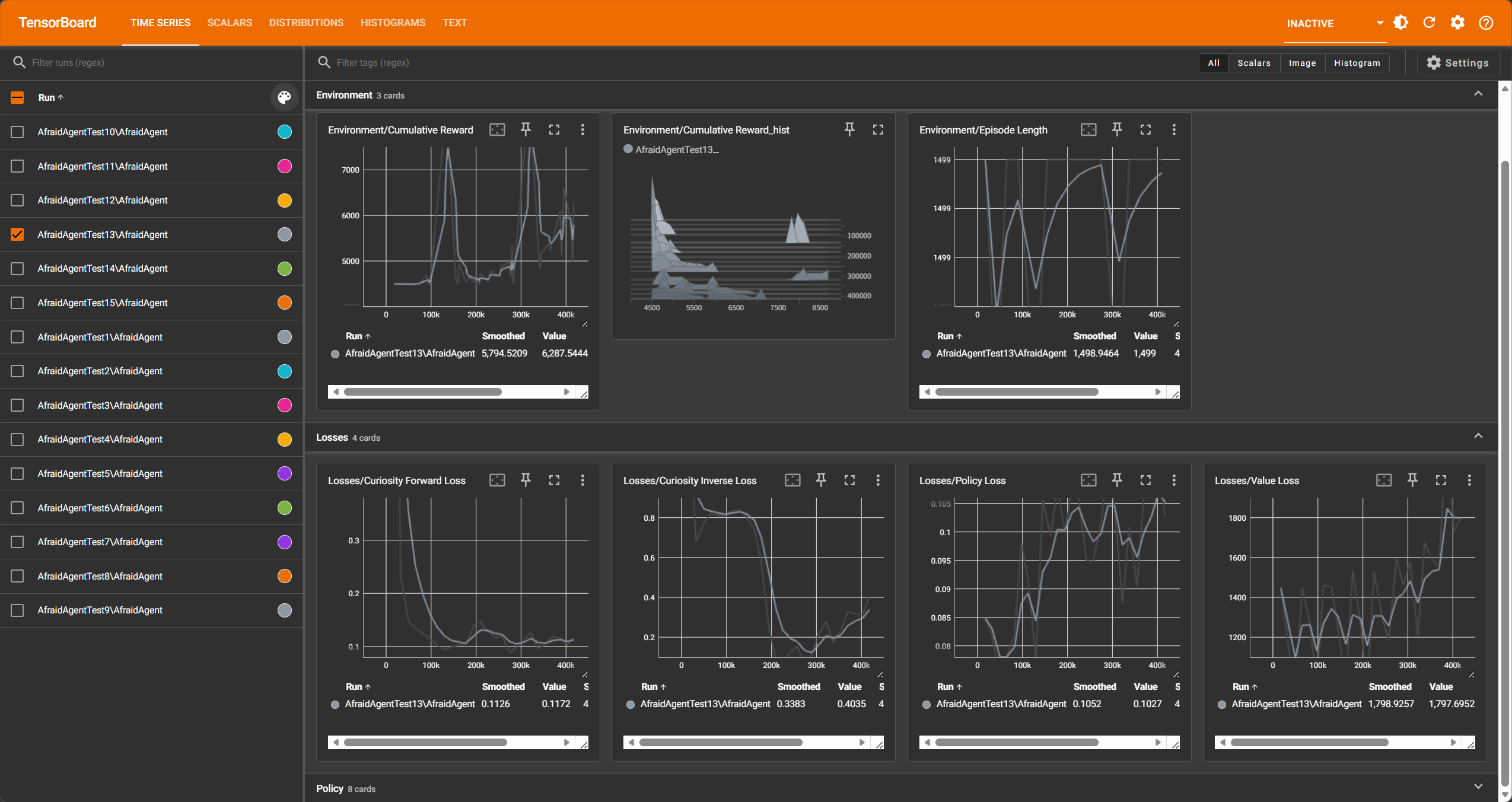Reload data with the refresh icon

(x=1429, y=23)
